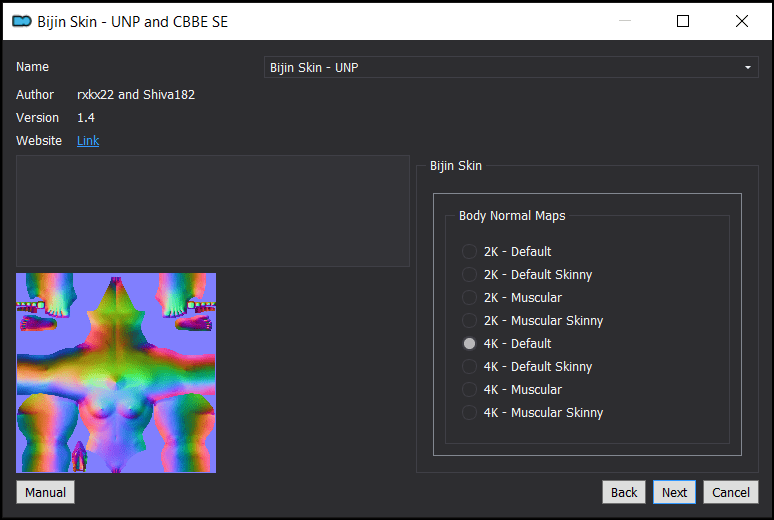Click the empty description text area
The height and width of the screenshot is (520, 774).
[x=213, y=211]
